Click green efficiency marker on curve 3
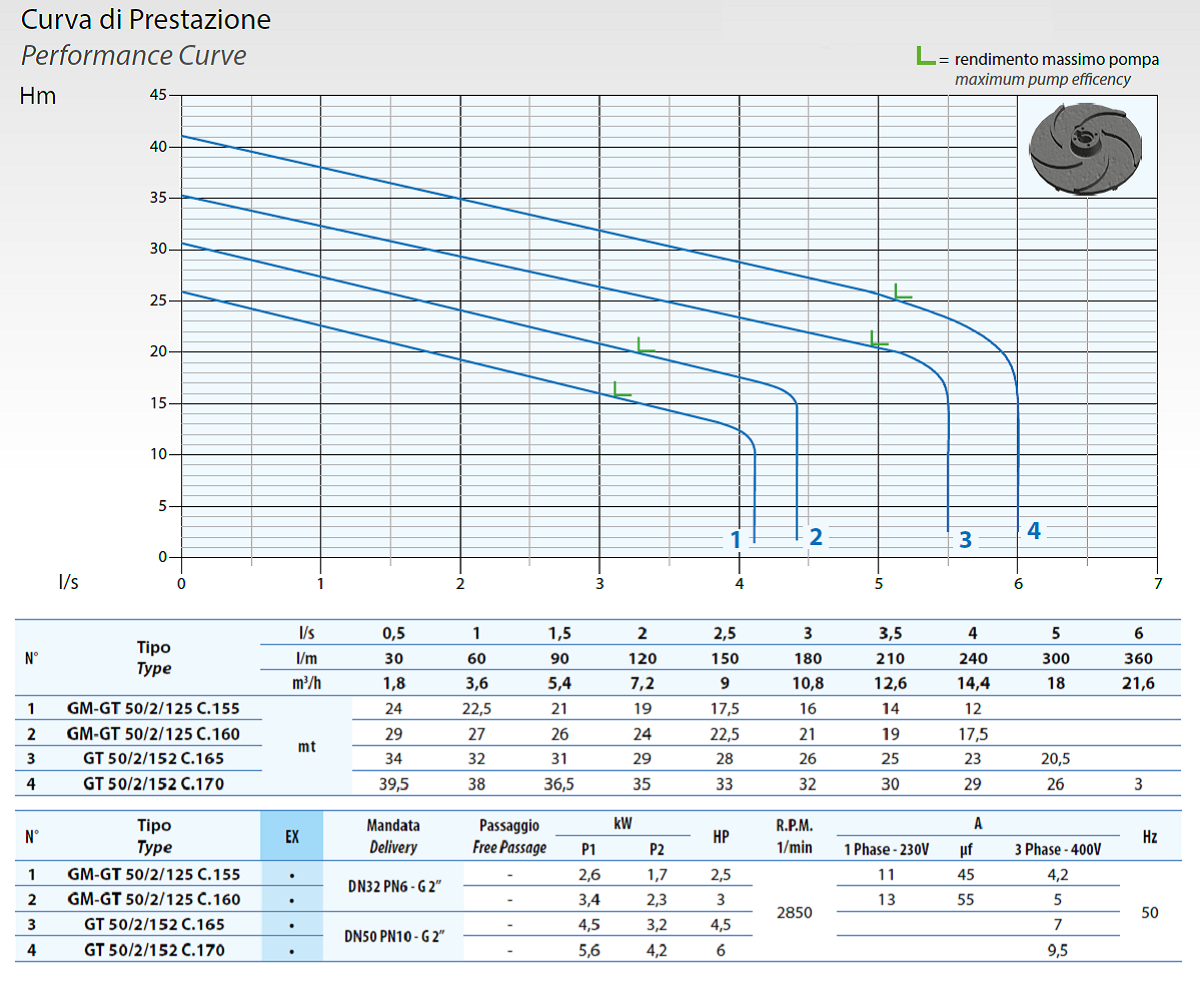Viewport: 1200px width, 985px height. pyautogui.click(x=878, y=339)
